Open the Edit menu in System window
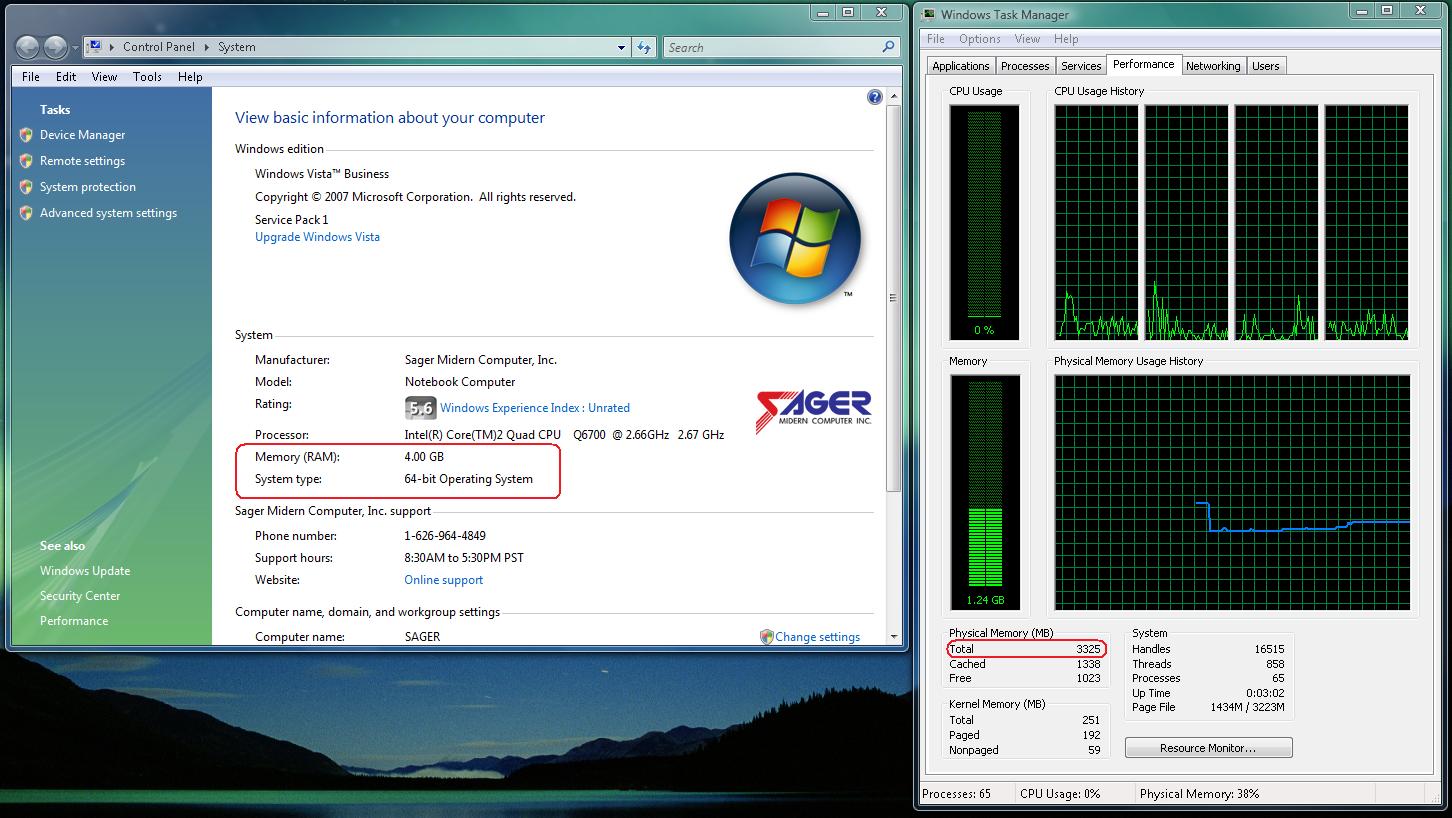The width and height of the screenshot is (1452, 818). (66, 76)
